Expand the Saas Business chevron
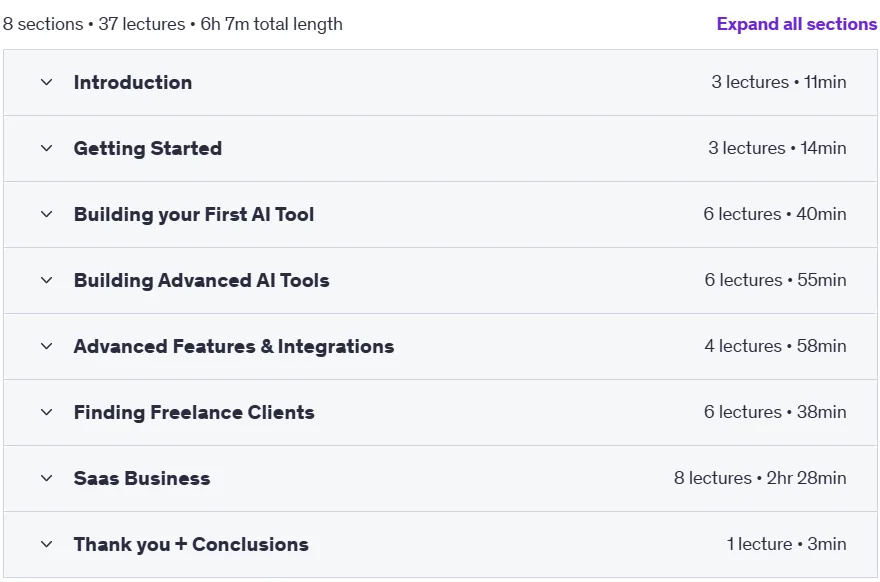The width and height of the screenshot is (880, 582). tap(47, 478)
